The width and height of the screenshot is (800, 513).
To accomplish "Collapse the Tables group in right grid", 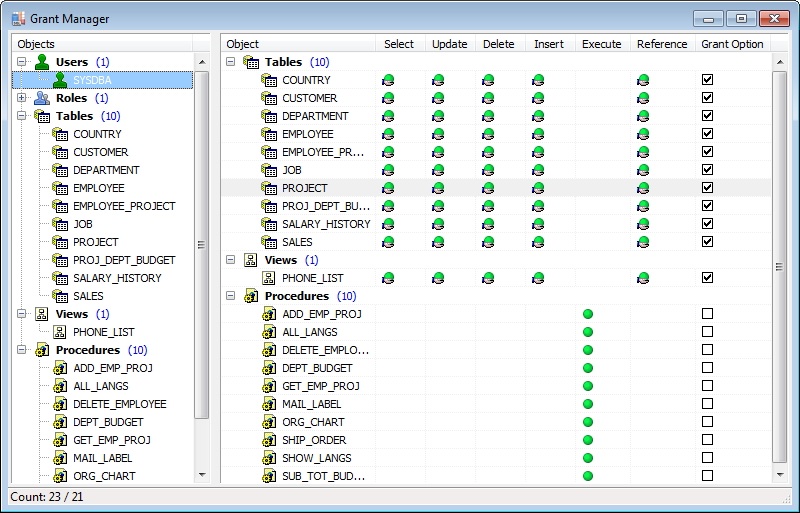I will (x=231, y=62).
